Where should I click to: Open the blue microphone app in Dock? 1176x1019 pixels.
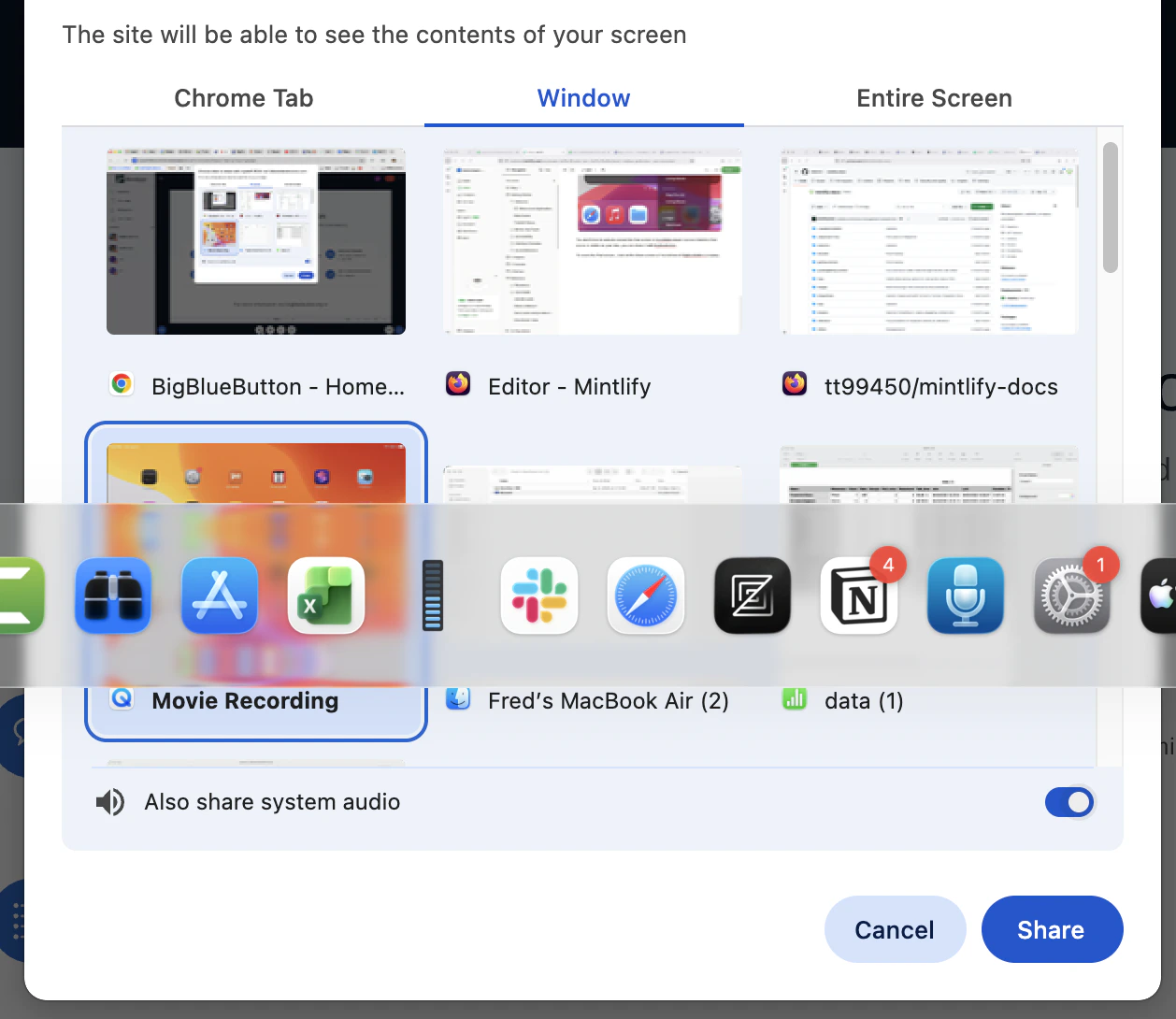point(966,596)
